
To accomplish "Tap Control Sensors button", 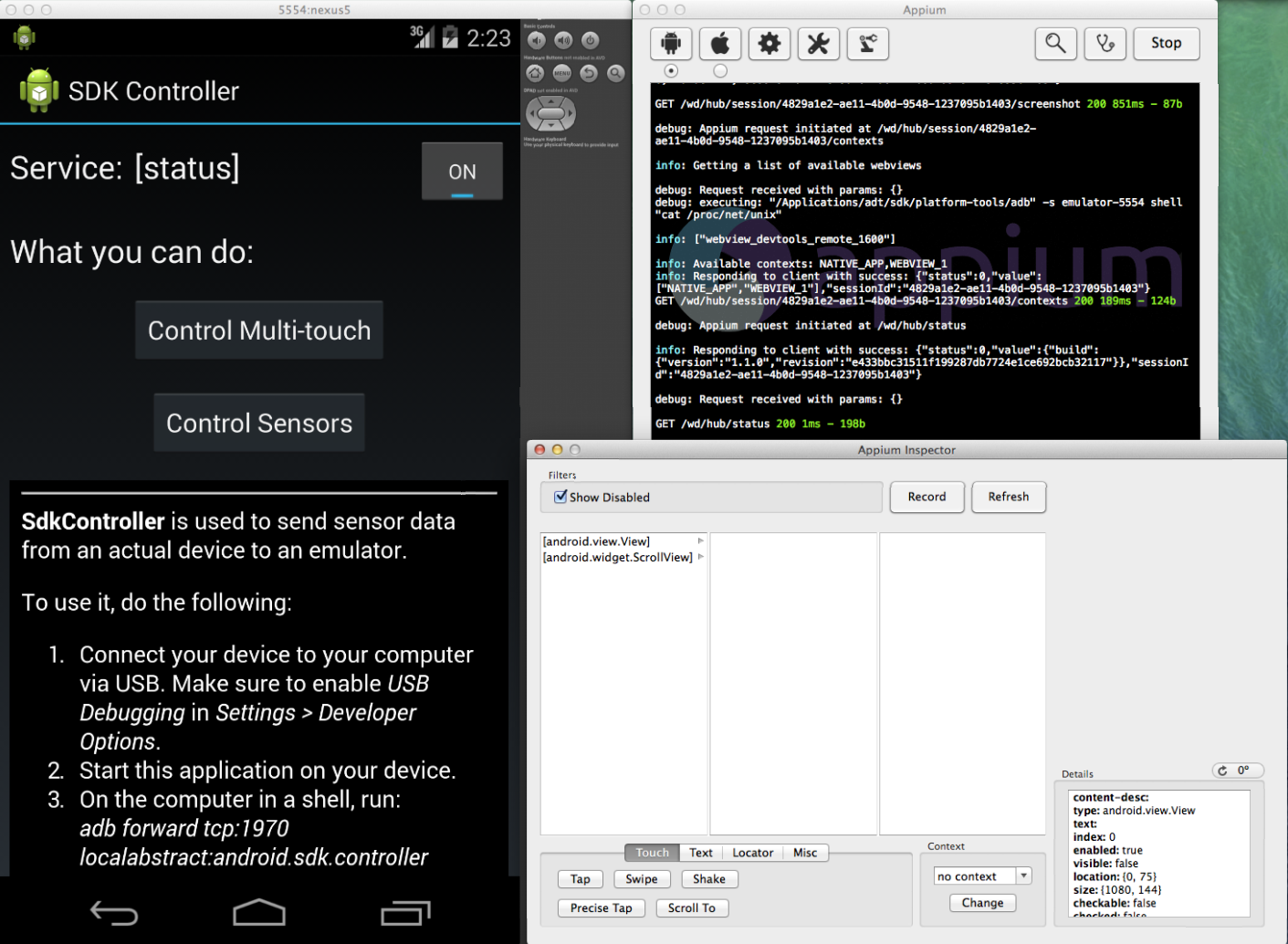I will (x=259, y=423).
